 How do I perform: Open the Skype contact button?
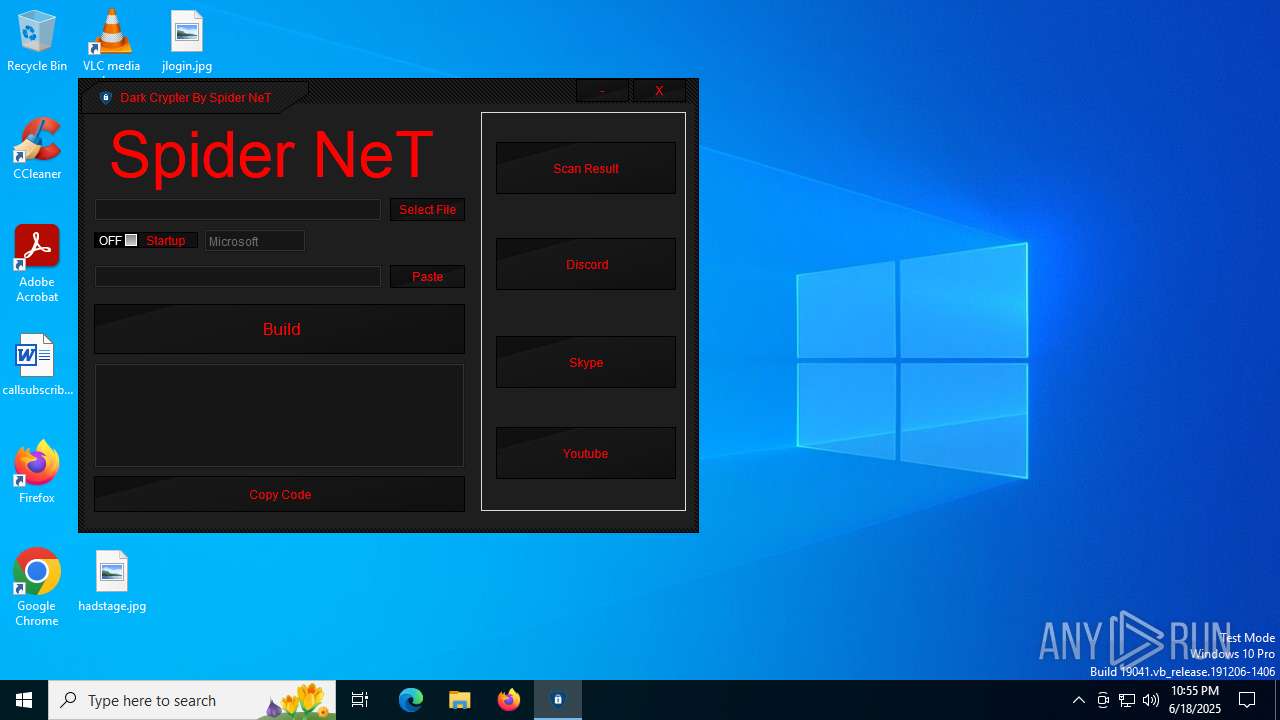pos(586,362)
